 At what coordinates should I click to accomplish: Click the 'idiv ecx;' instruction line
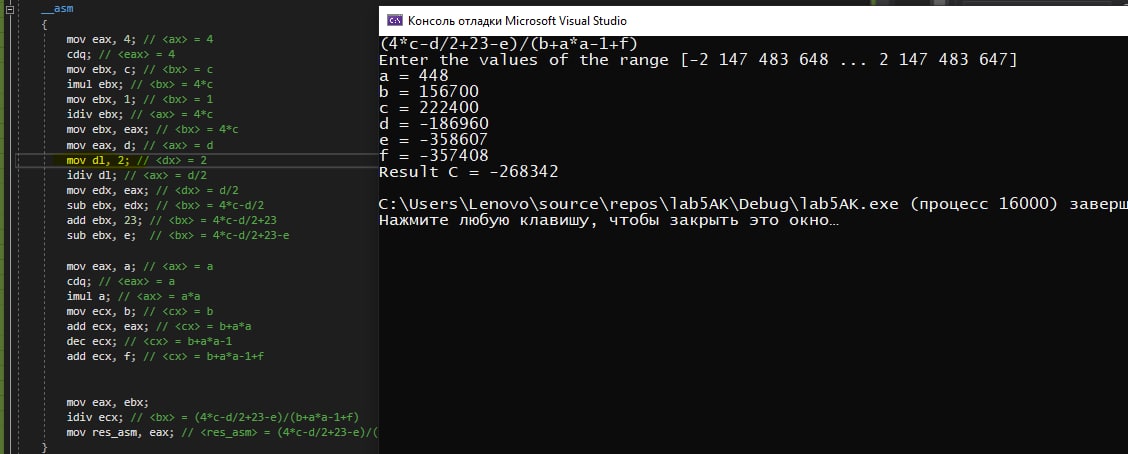212,417
